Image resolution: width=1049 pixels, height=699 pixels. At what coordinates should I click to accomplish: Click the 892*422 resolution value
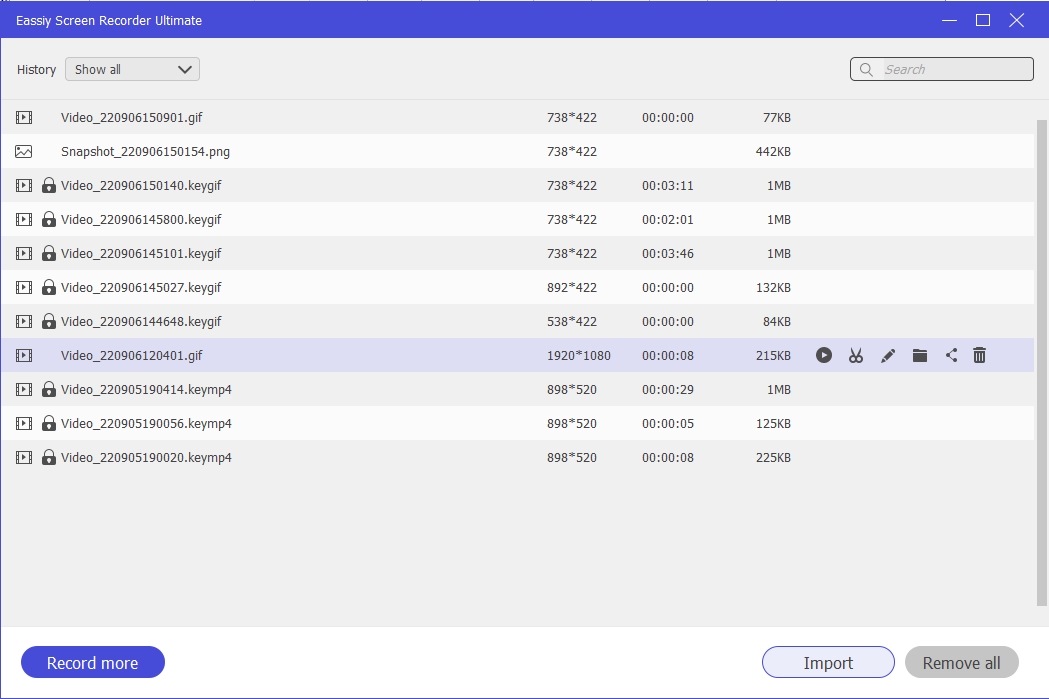[x=572, y=288]
